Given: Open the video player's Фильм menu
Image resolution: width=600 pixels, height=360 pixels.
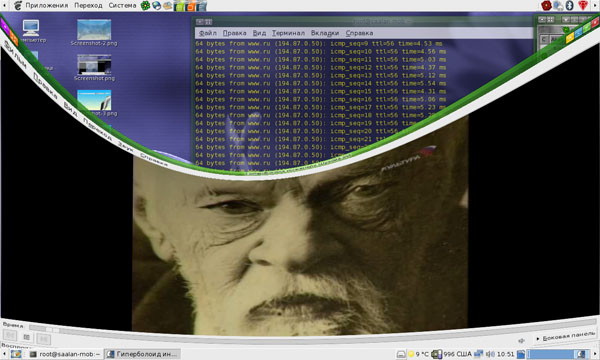Looking at the screenshot, I should pos(15,55).
